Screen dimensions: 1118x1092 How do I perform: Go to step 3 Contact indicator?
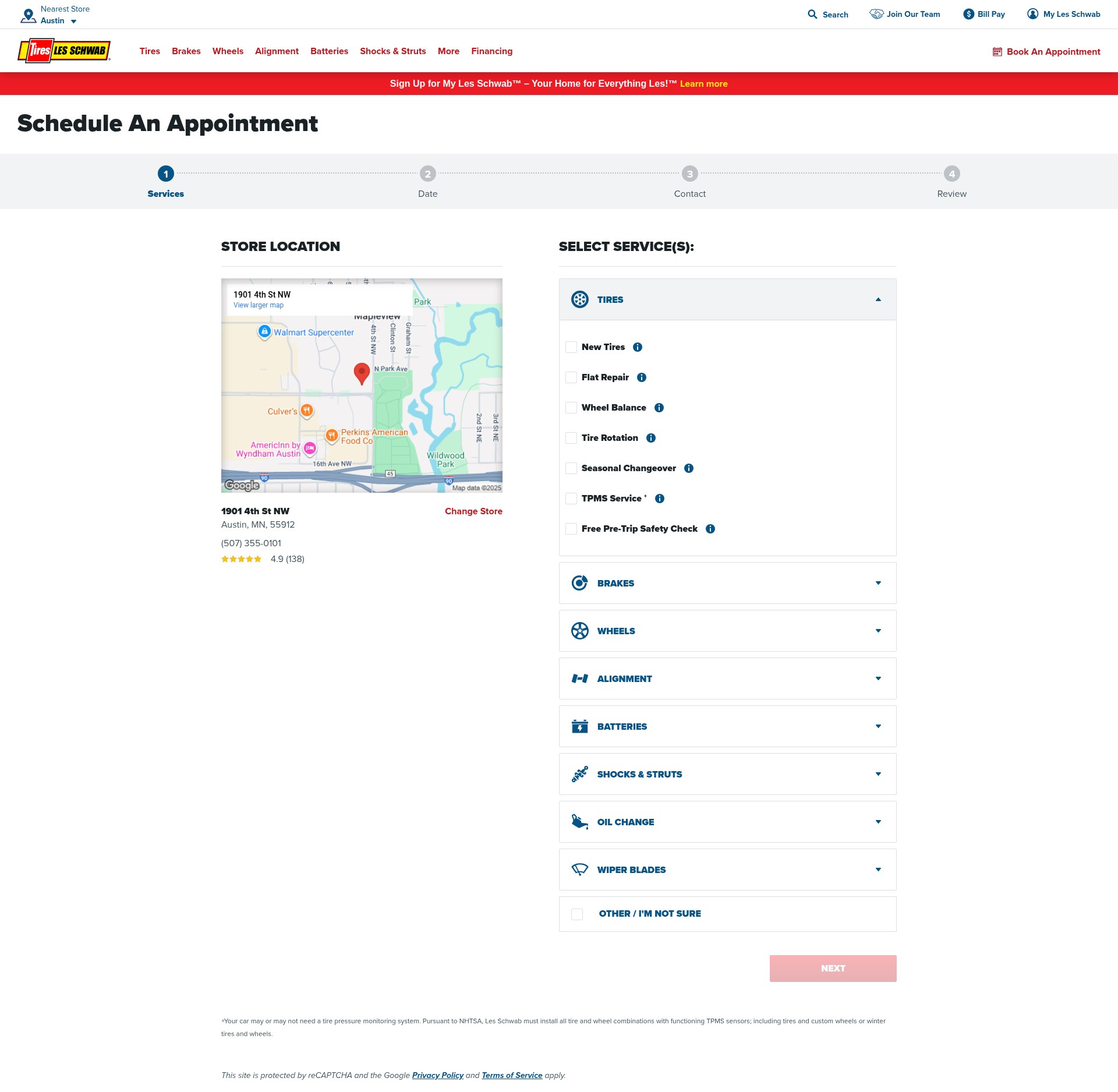(689, 174)
